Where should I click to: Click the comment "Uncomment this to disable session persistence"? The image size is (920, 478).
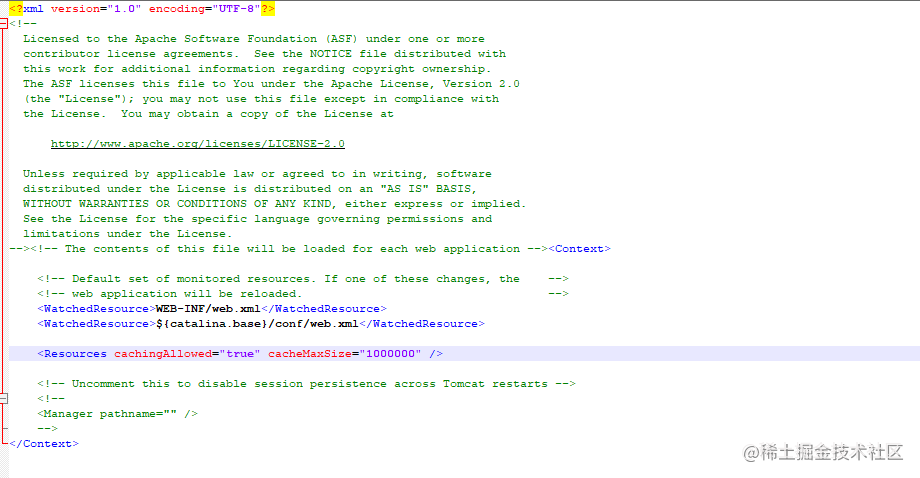click(306, 384)
